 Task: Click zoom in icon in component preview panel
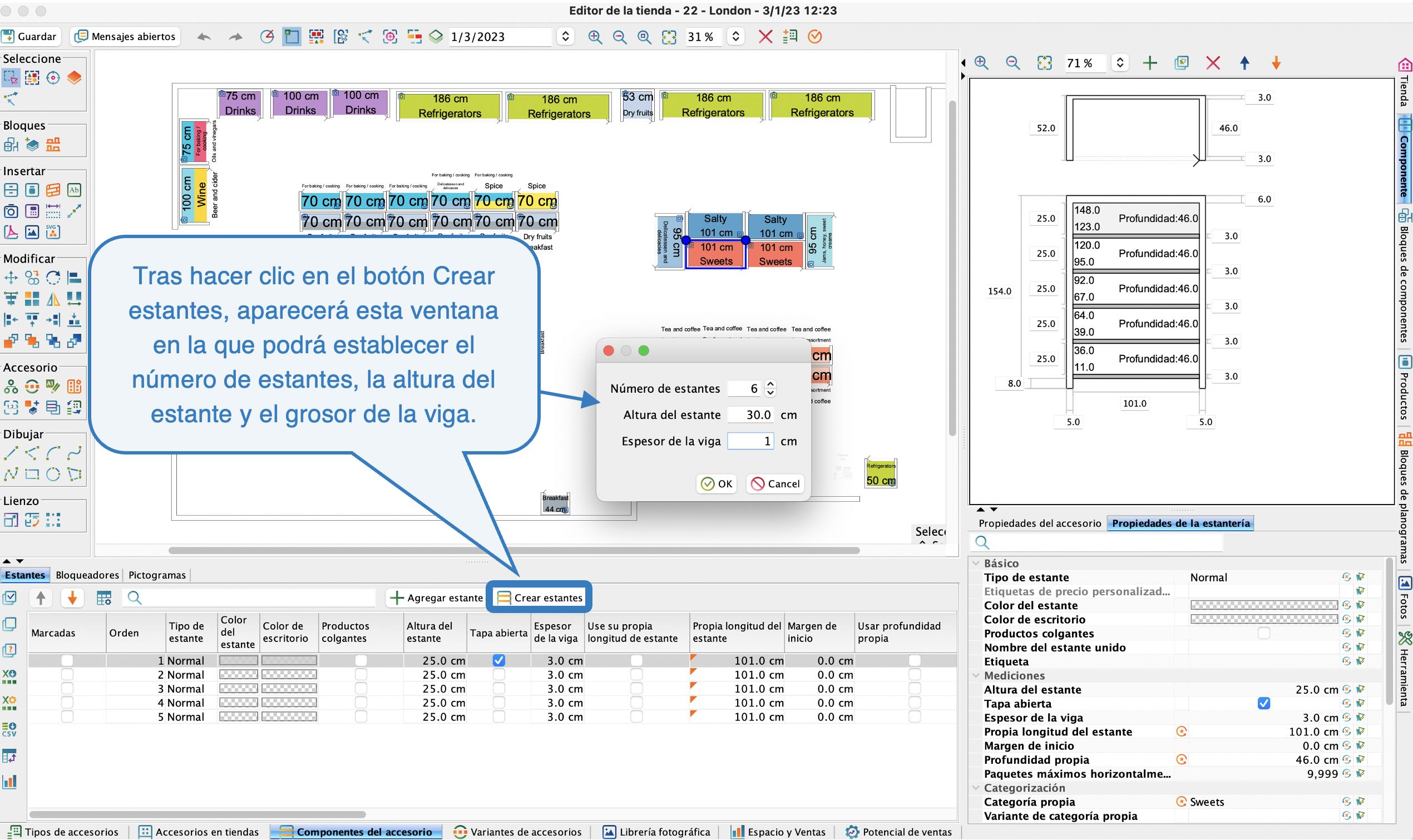click(981, 63)
